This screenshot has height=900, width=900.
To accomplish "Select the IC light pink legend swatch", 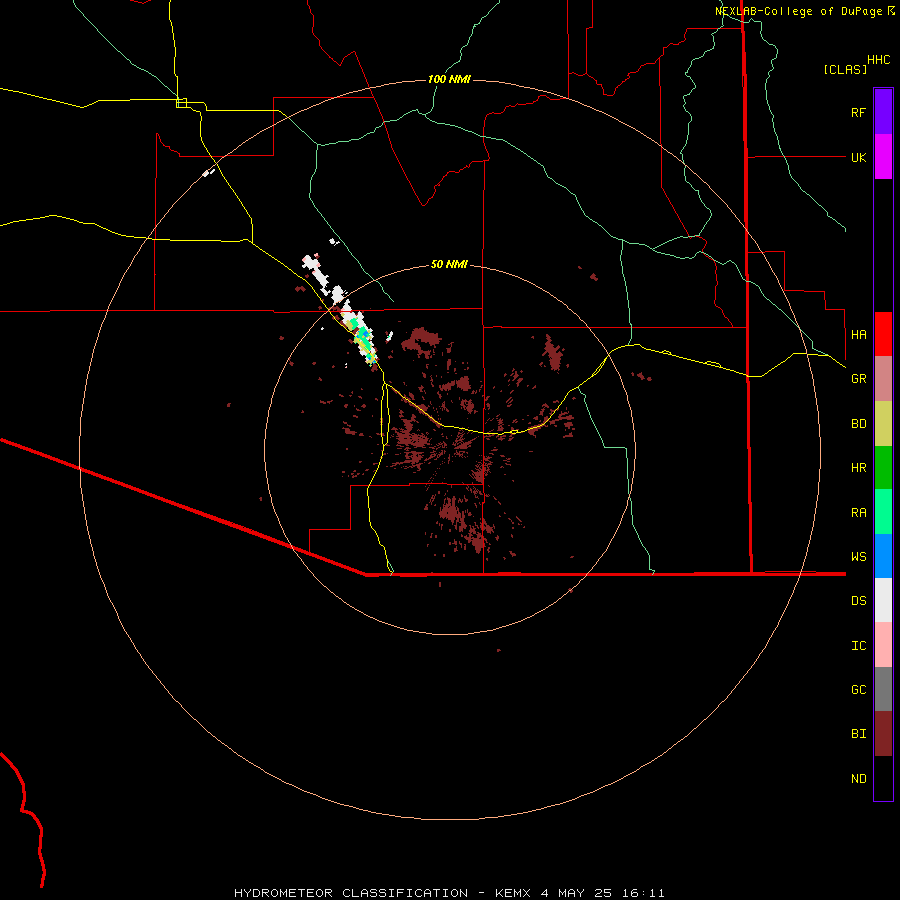I will pos(883,645).
